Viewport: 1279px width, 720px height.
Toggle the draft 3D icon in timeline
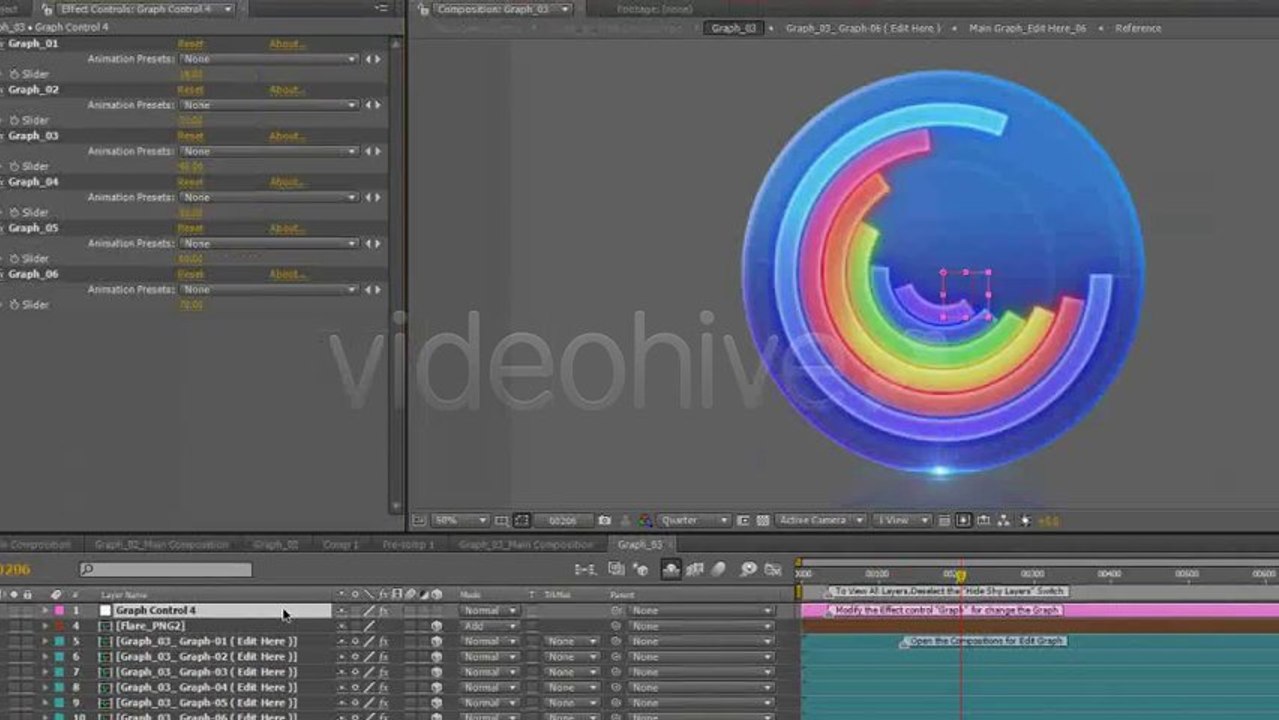tap(641, 569)
